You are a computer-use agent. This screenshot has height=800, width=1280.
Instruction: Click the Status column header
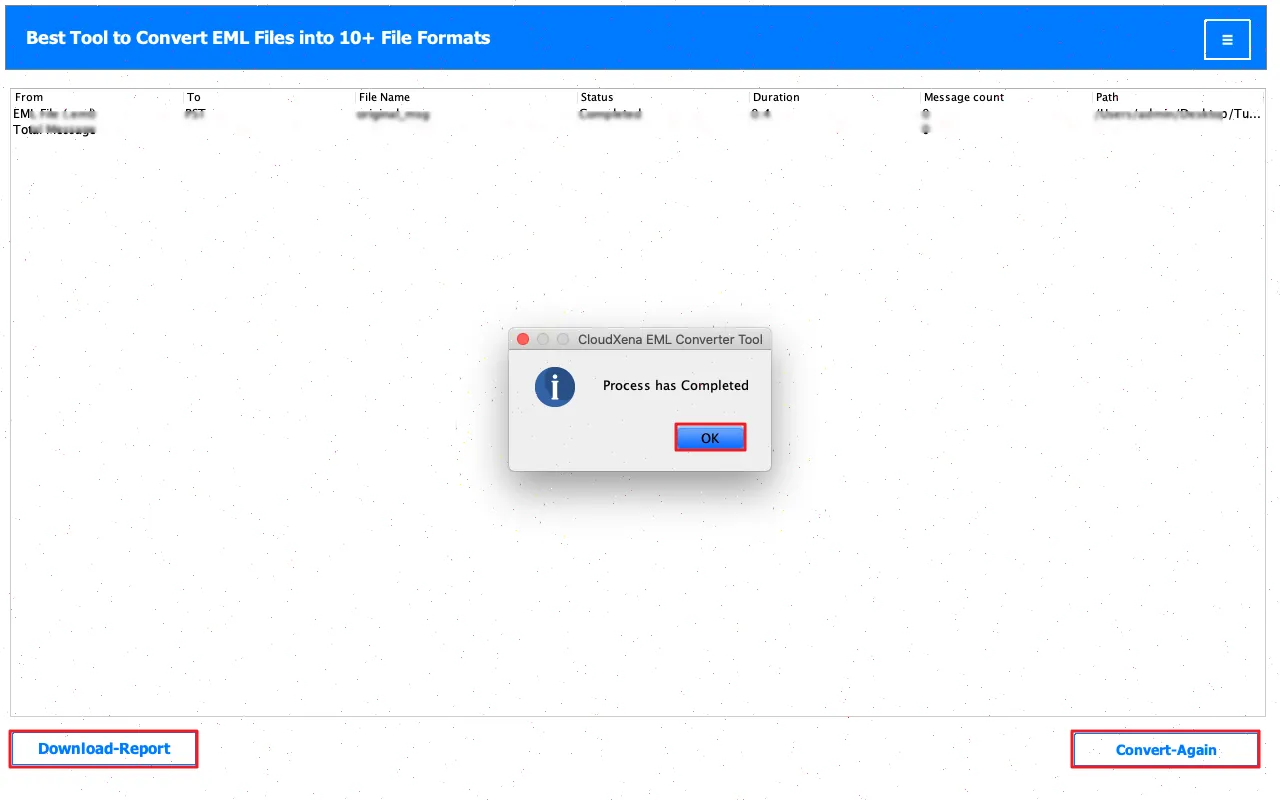[597, 97]
